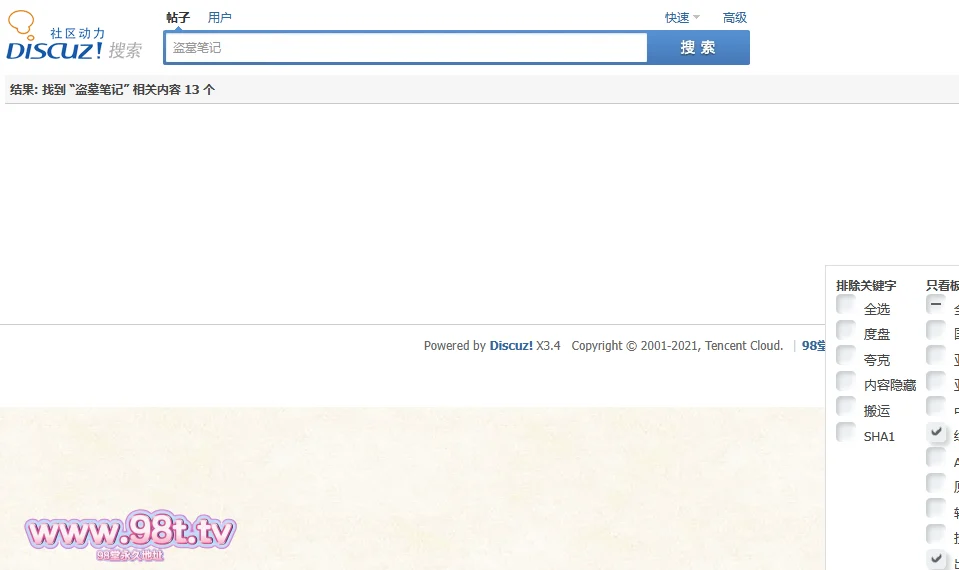The width and height of the screenshot is (959, 570).
Task: Uncheck the upper checked box in 只看板块 column
Action: click(x=936, y=433)
